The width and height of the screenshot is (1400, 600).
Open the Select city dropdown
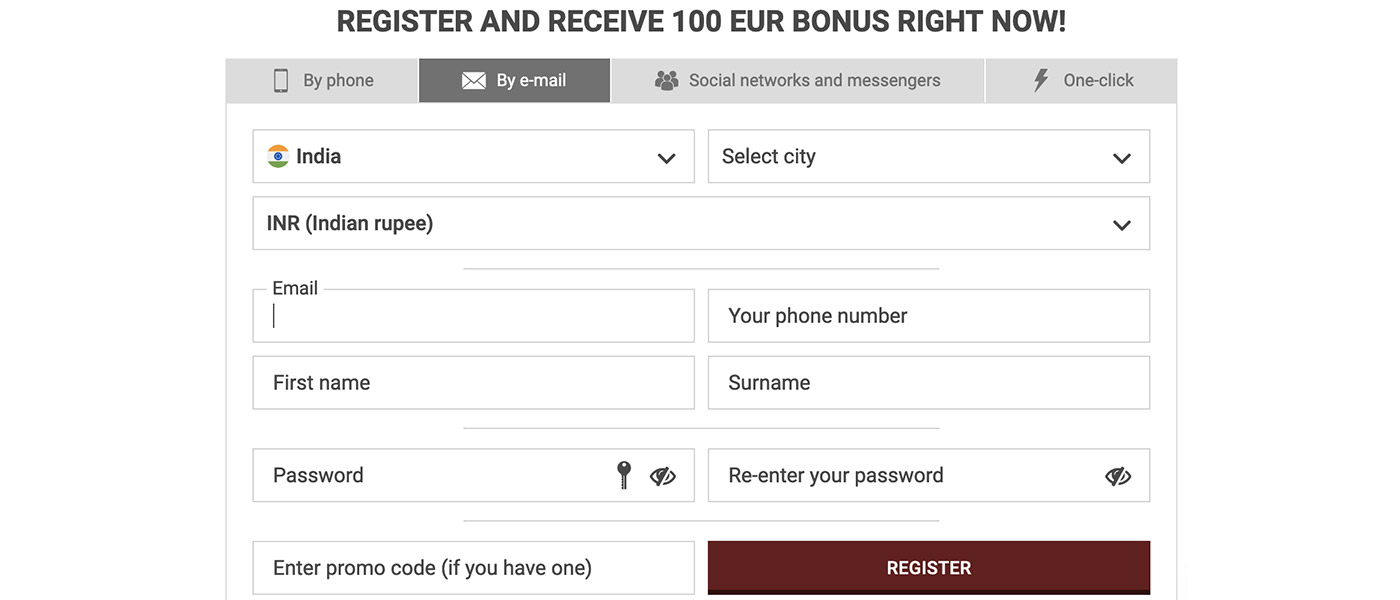tap(928, 156)
